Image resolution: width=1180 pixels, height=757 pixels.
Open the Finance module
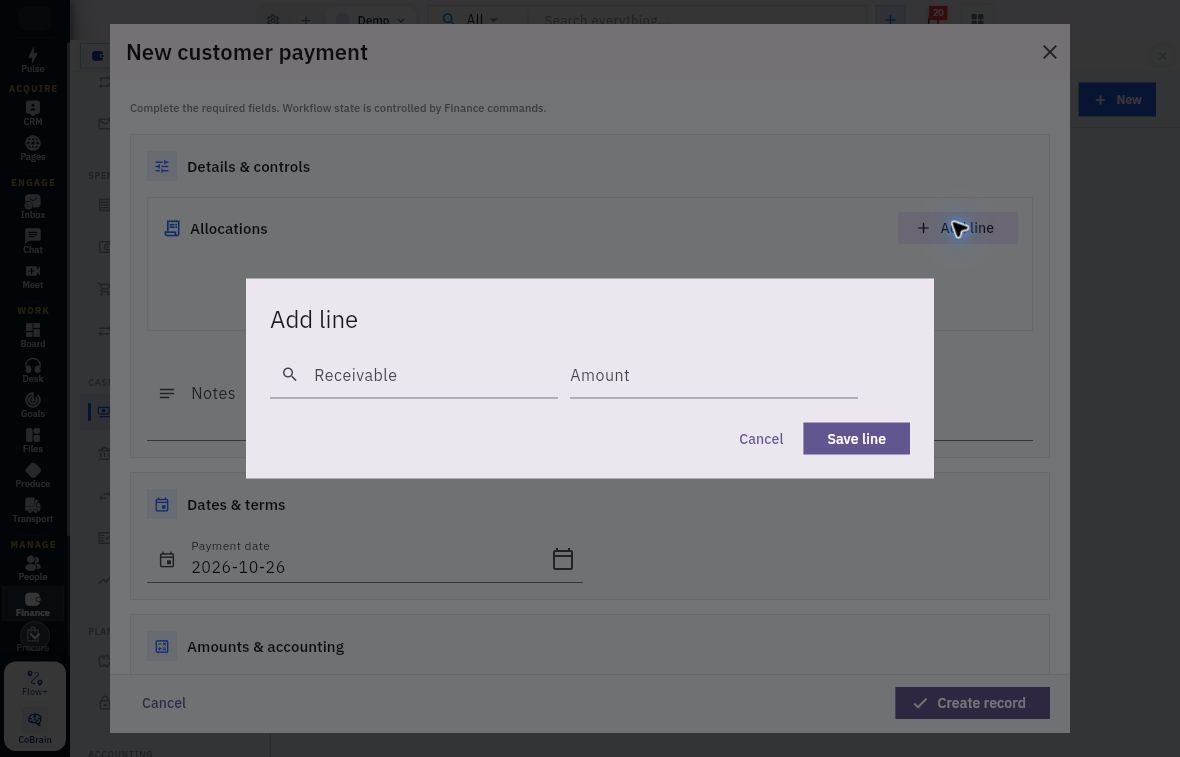tap(32, 604)
